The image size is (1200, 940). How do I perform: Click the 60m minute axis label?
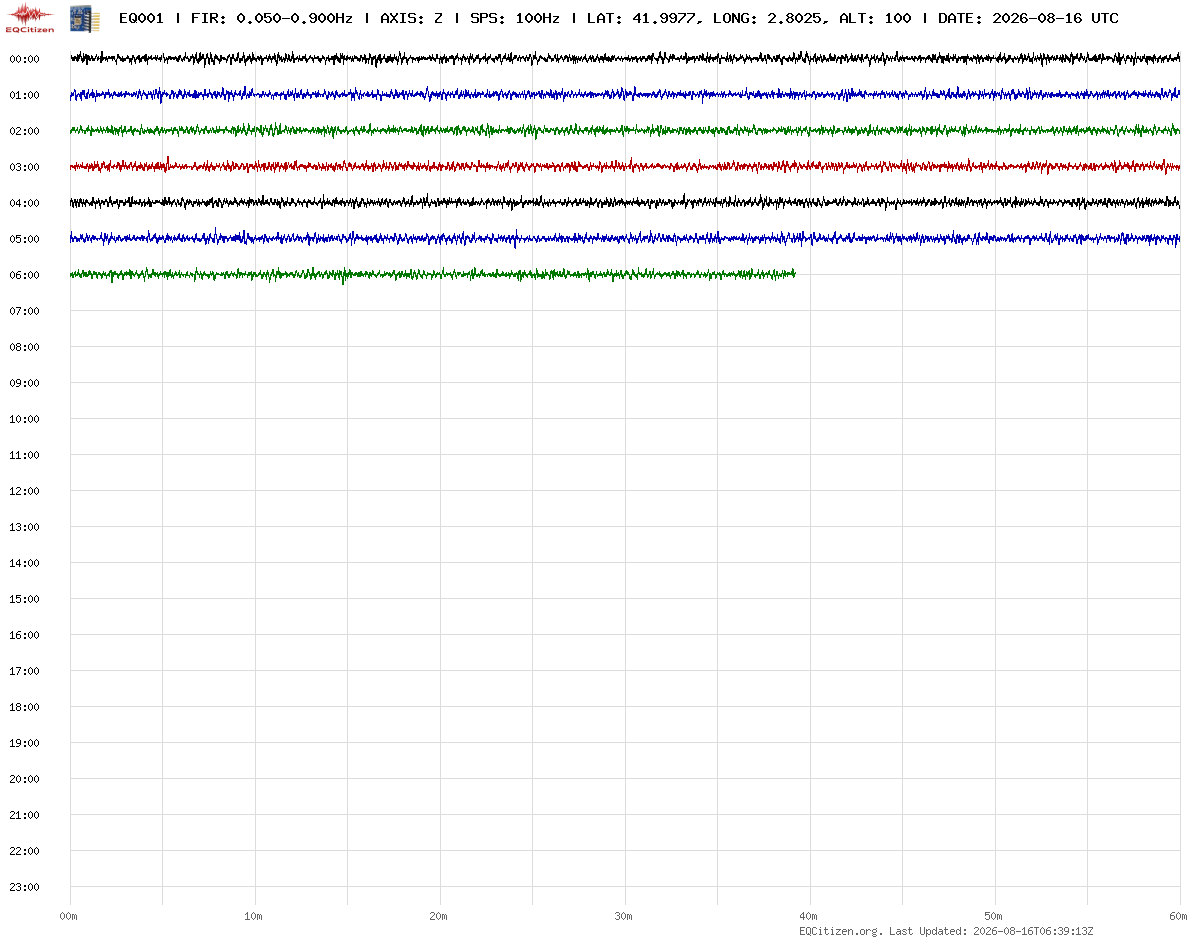[1179, 916]
